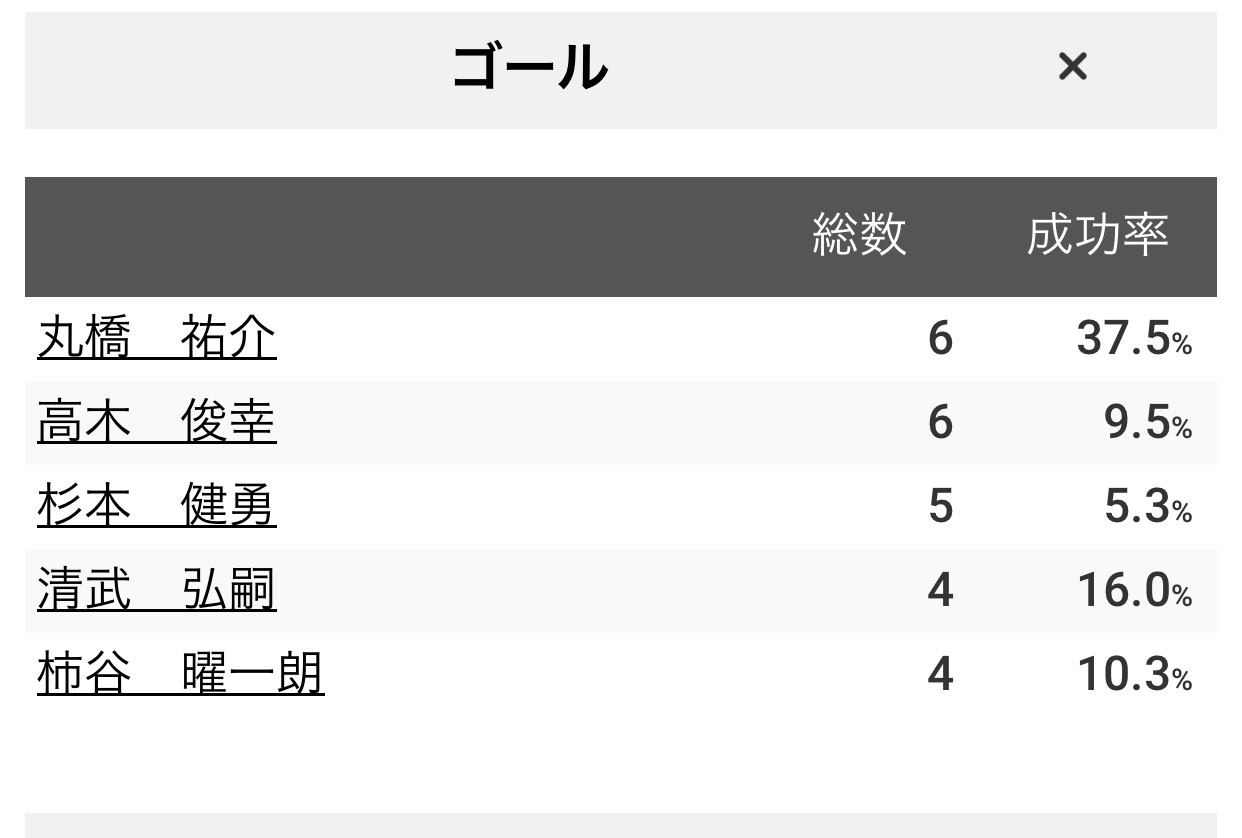
Task: Click total goals 4 for 清武 弘嗣
Action: click(940, 592)
